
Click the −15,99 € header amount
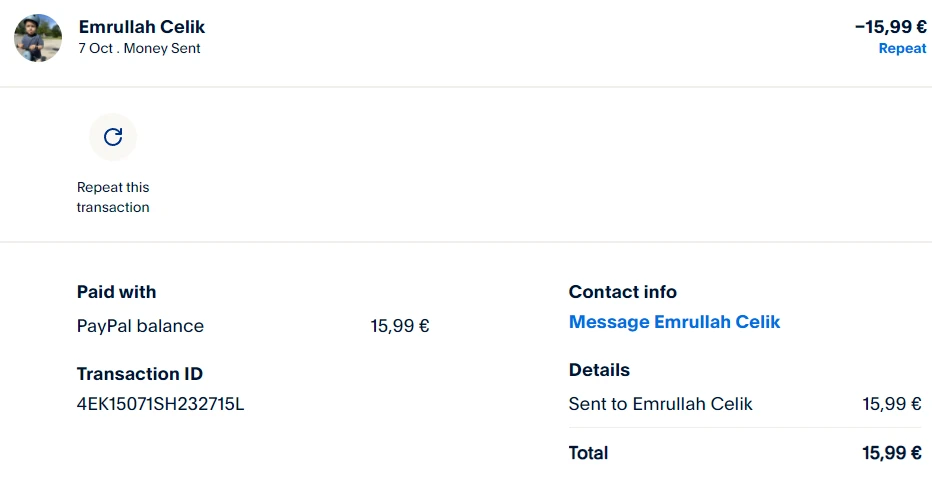click(x=890, y=27)
